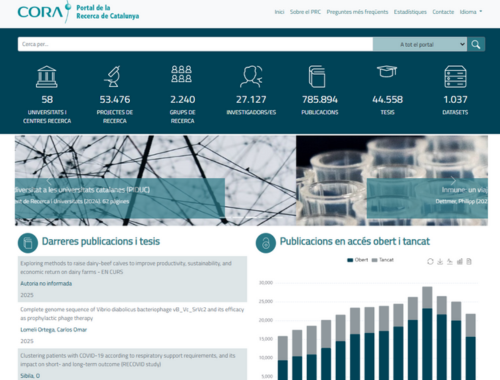The height and width of the screenshot is (380, 500).
Task: Open the Tesis graduation cap icon
Action: [x=387, y=71]
